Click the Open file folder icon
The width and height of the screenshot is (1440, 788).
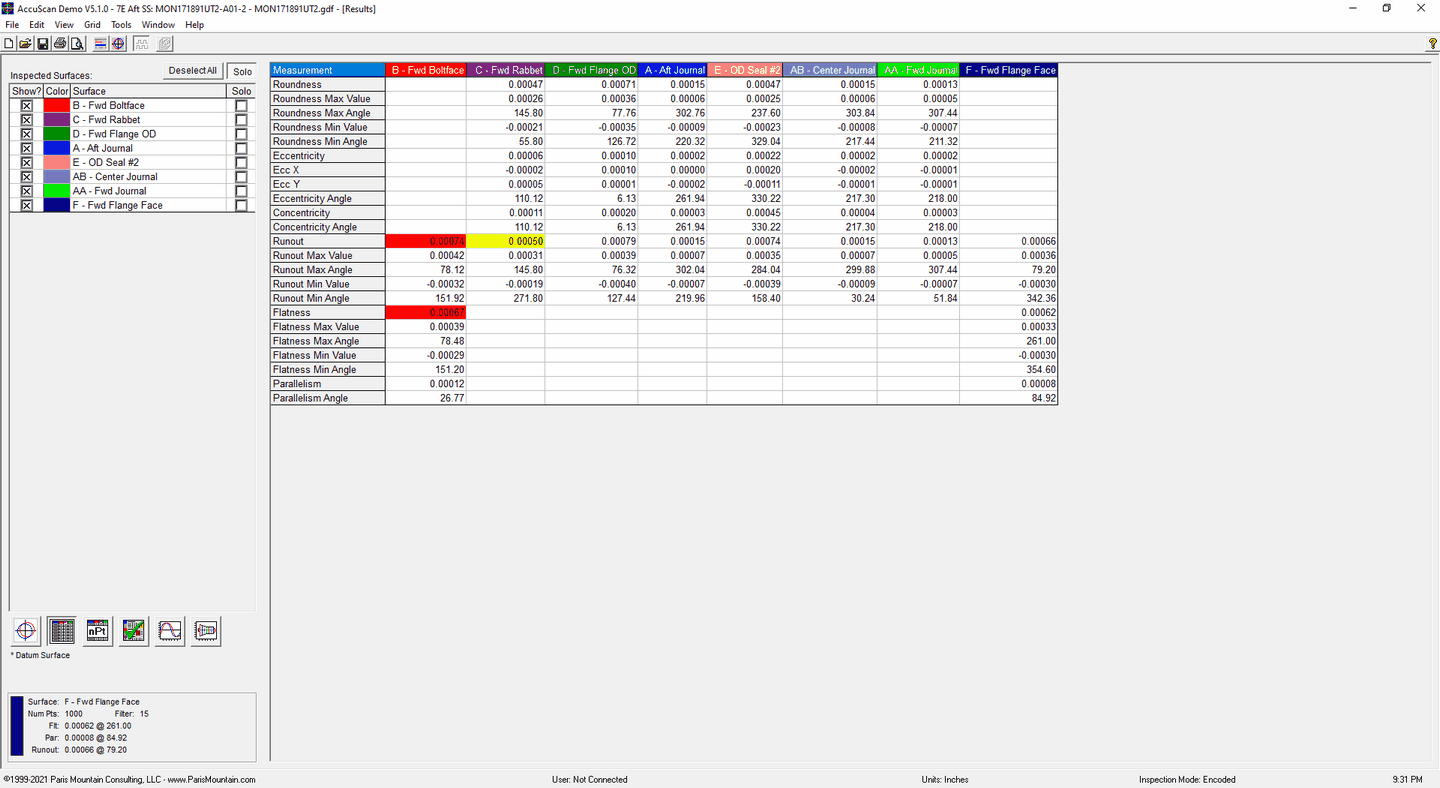point(26,43)
